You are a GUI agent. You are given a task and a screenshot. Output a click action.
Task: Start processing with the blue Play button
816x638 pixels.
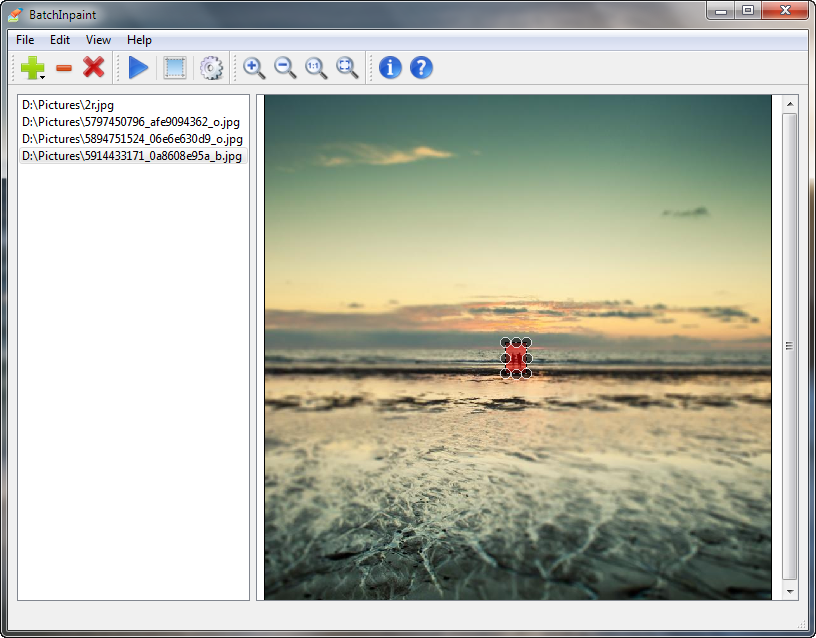[x=138, y=68]
